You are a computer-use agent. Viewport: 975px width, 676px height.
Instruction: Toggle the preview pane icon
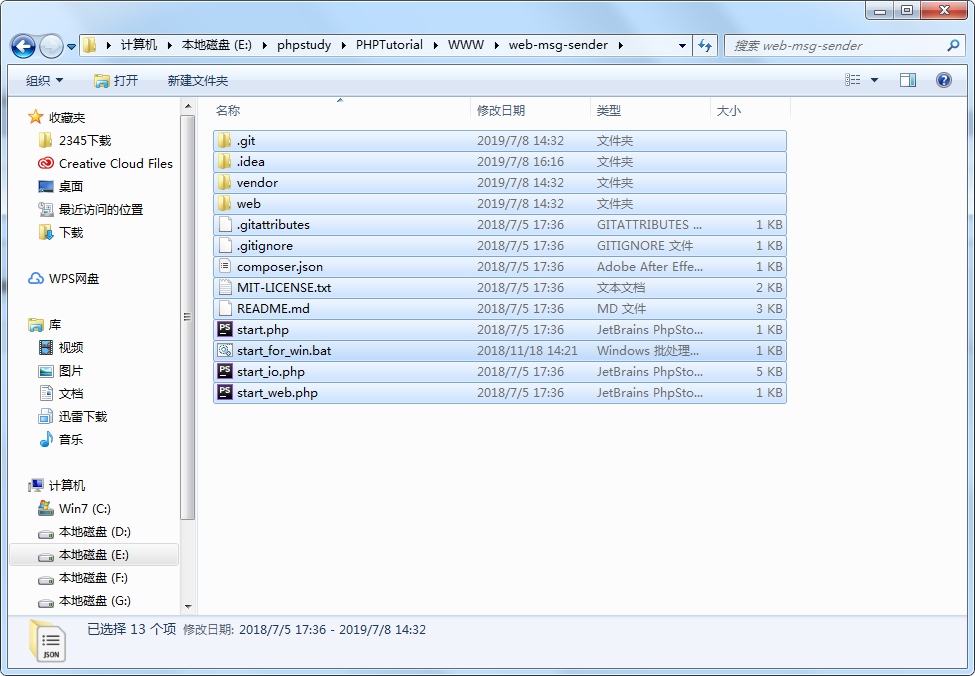(x=908, y=80)
